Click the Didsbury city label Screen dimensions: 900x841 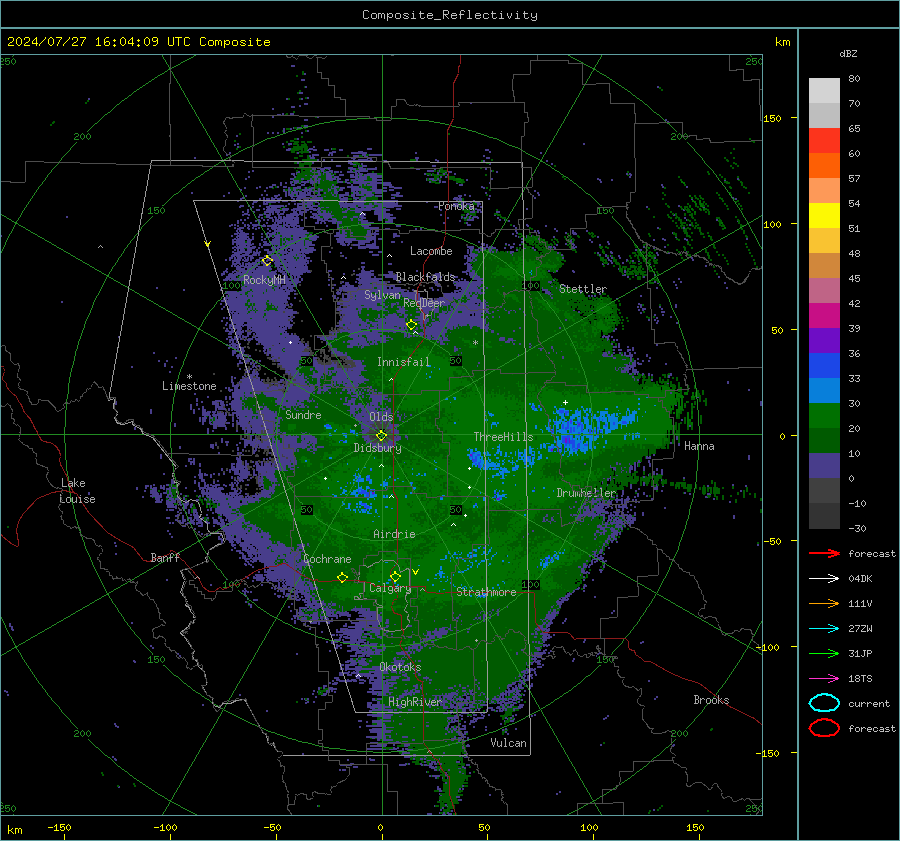point(377,448)
